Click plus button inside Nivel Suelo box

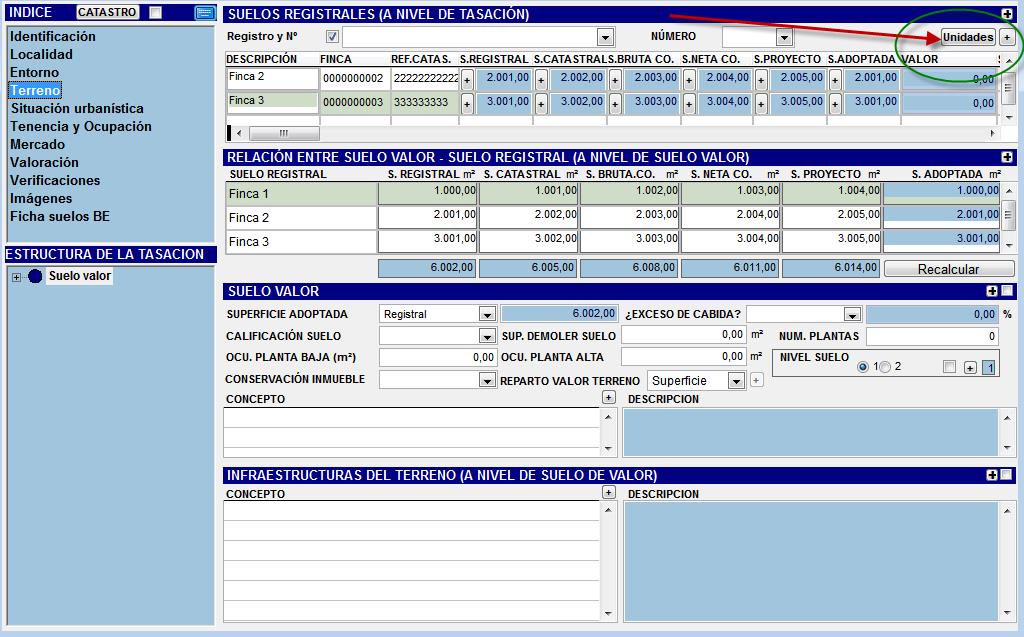pyautogui.click(x=970, y=368)
